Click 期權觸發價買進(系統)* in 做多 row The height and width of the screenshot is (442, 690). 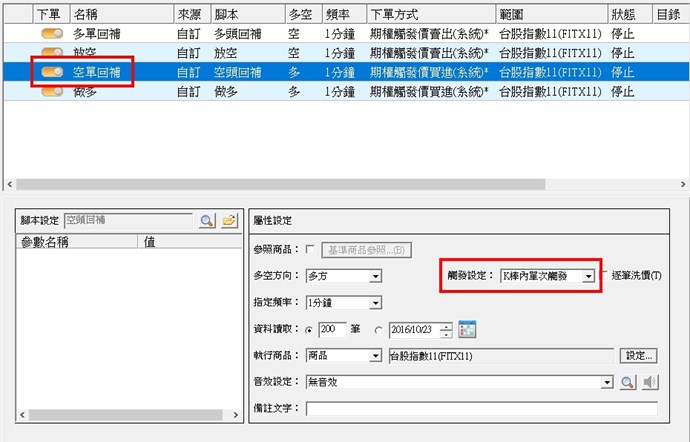(x=429, y=92)
